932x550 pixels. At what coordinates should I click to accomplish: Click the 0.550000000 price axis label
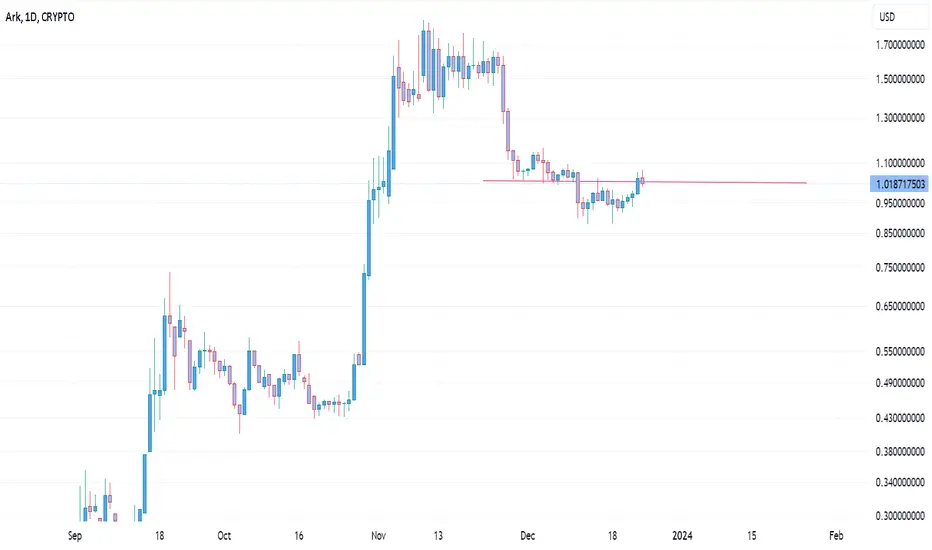point(900,351)
